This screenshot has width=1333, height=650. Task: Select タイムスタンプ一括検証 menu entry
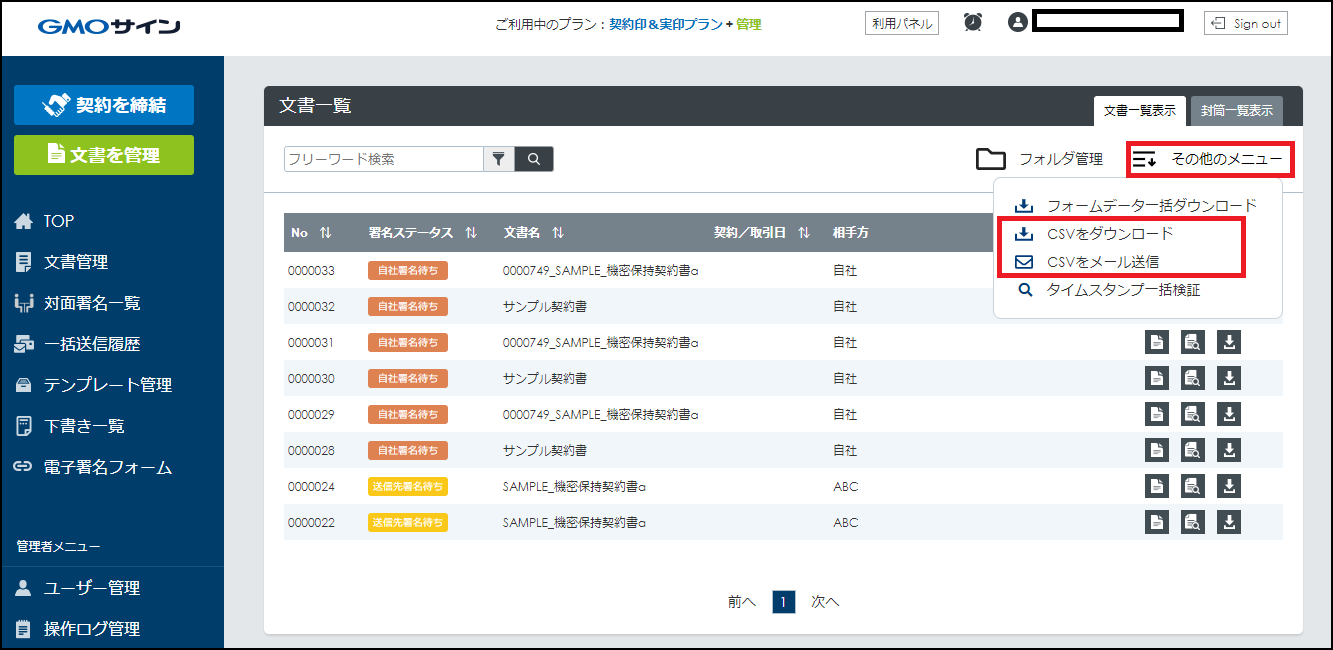pyautogui.click(x=1109, y=290)
